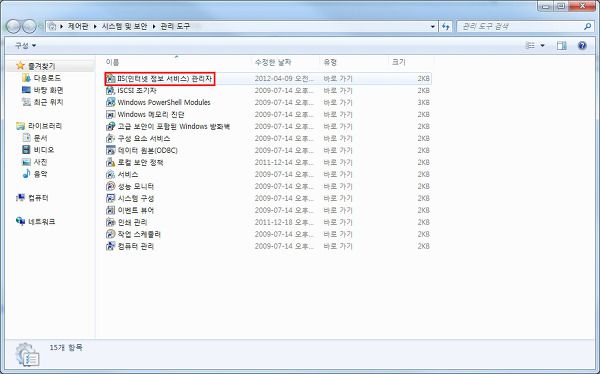Click the address bar folder icon

pyautogui.click(x=52, y=26)
